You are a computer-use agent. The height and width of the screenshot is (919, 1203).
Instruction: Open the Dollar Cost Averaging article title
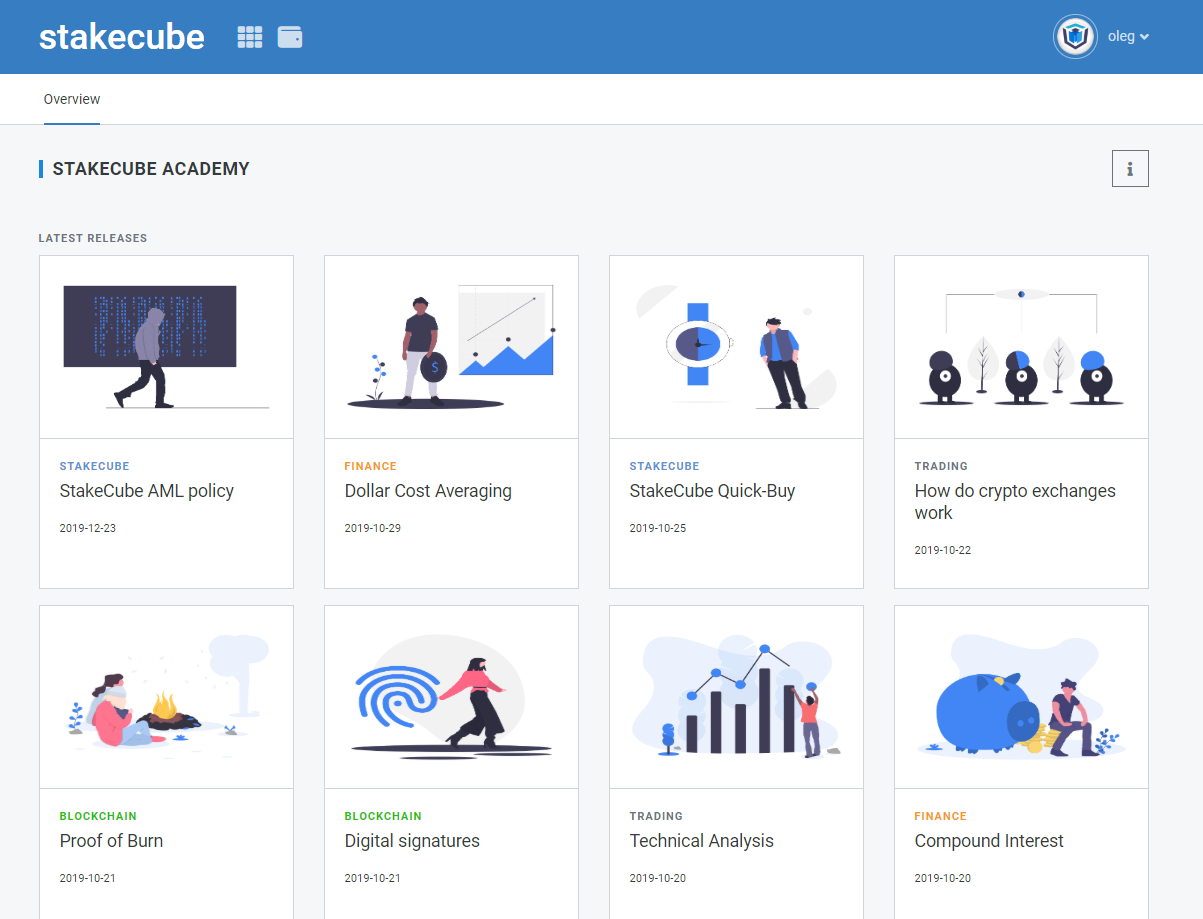[428, 491]
